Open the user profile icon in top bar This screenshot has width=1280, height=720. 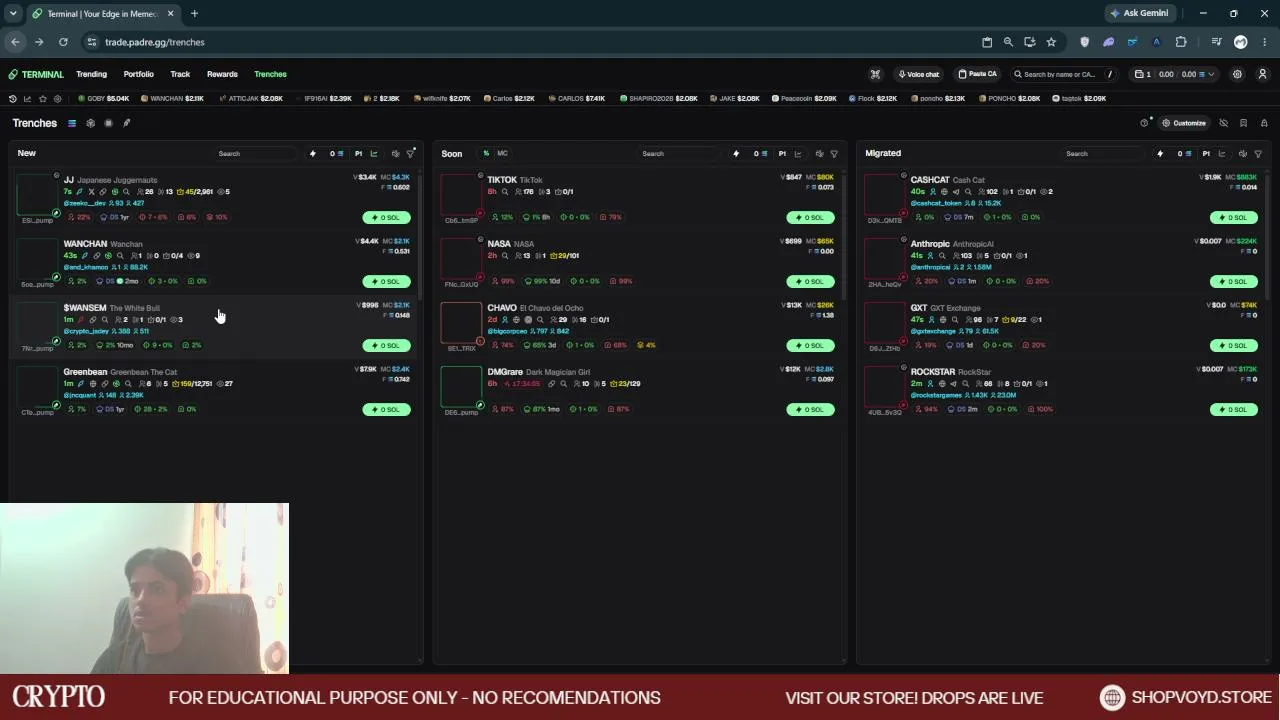click(1262, 74)
